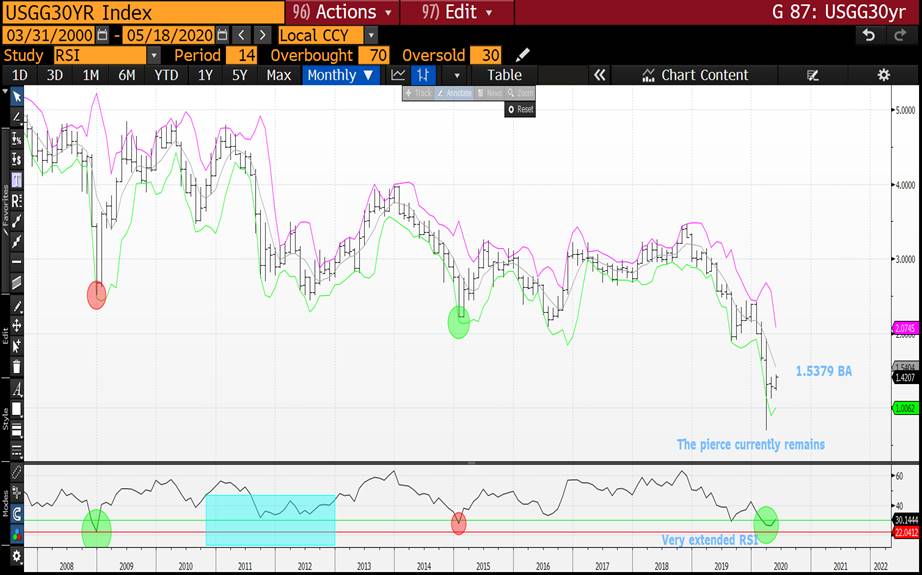
Task: Select the 1Y range tab
Action: point(205,75)
